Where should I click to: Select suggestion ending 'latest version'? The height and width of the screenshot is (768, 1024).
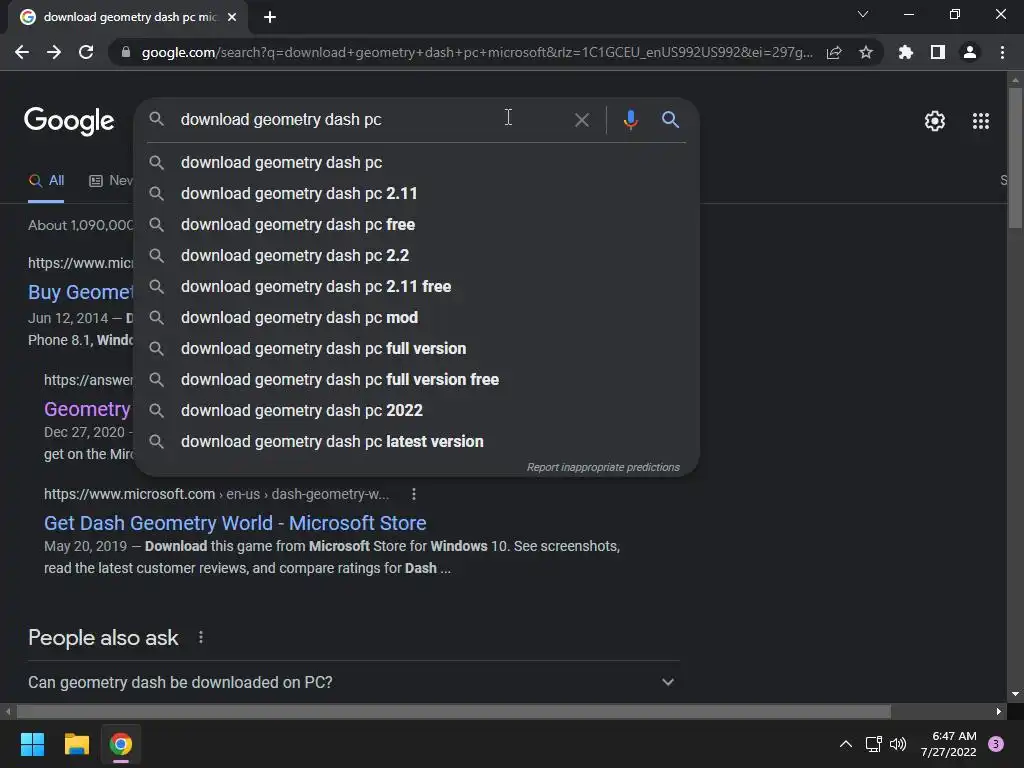417,441
